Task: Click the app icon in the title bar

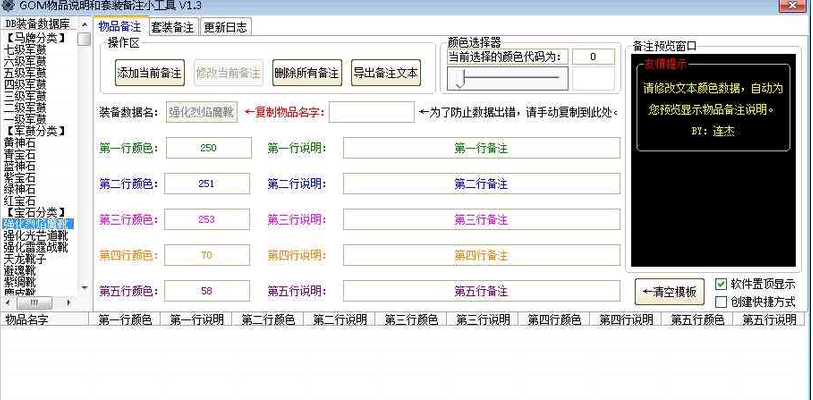Action: coord(8,6)
